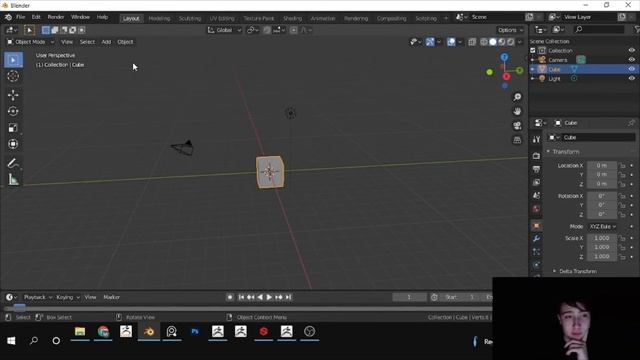
Task: Open the Playback dropdown
Action: tap(38, 297)
